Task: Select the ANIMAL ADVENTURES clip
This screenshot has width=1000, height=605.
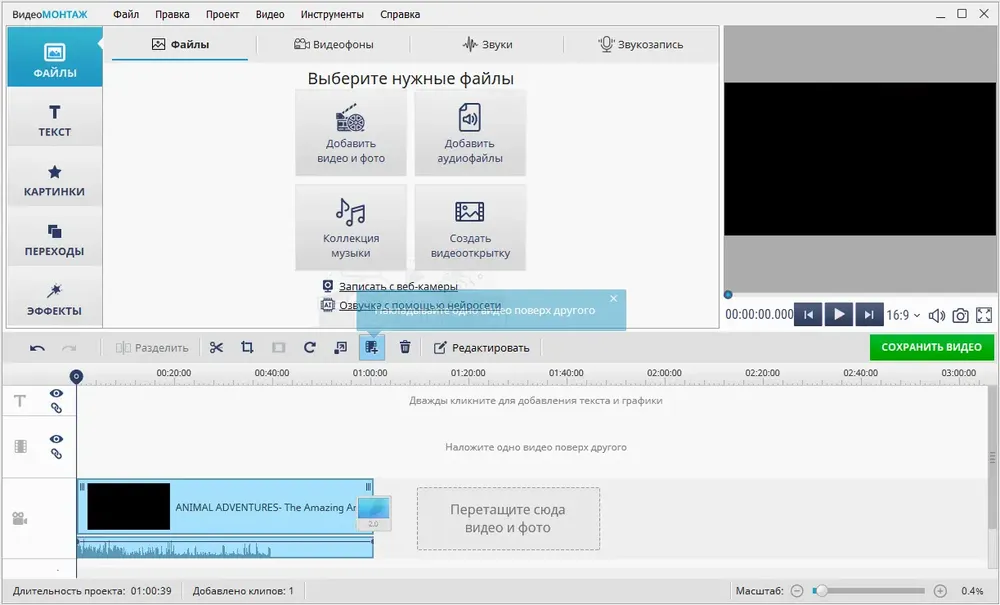Action: click(225, 507)
